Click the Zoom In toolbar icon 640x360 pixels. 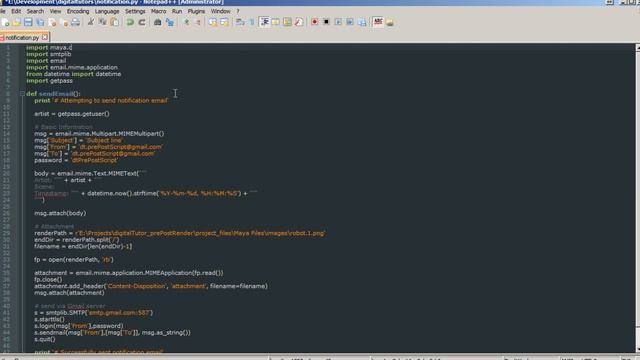tap(187, 22)
